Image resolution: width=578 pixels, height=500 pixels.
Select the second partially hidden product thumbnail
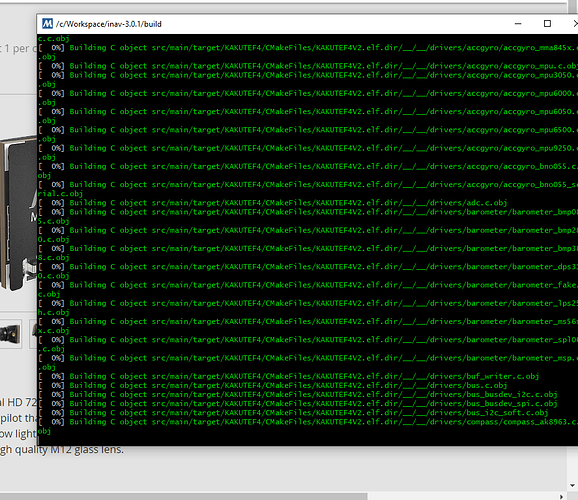click(33, 334)
